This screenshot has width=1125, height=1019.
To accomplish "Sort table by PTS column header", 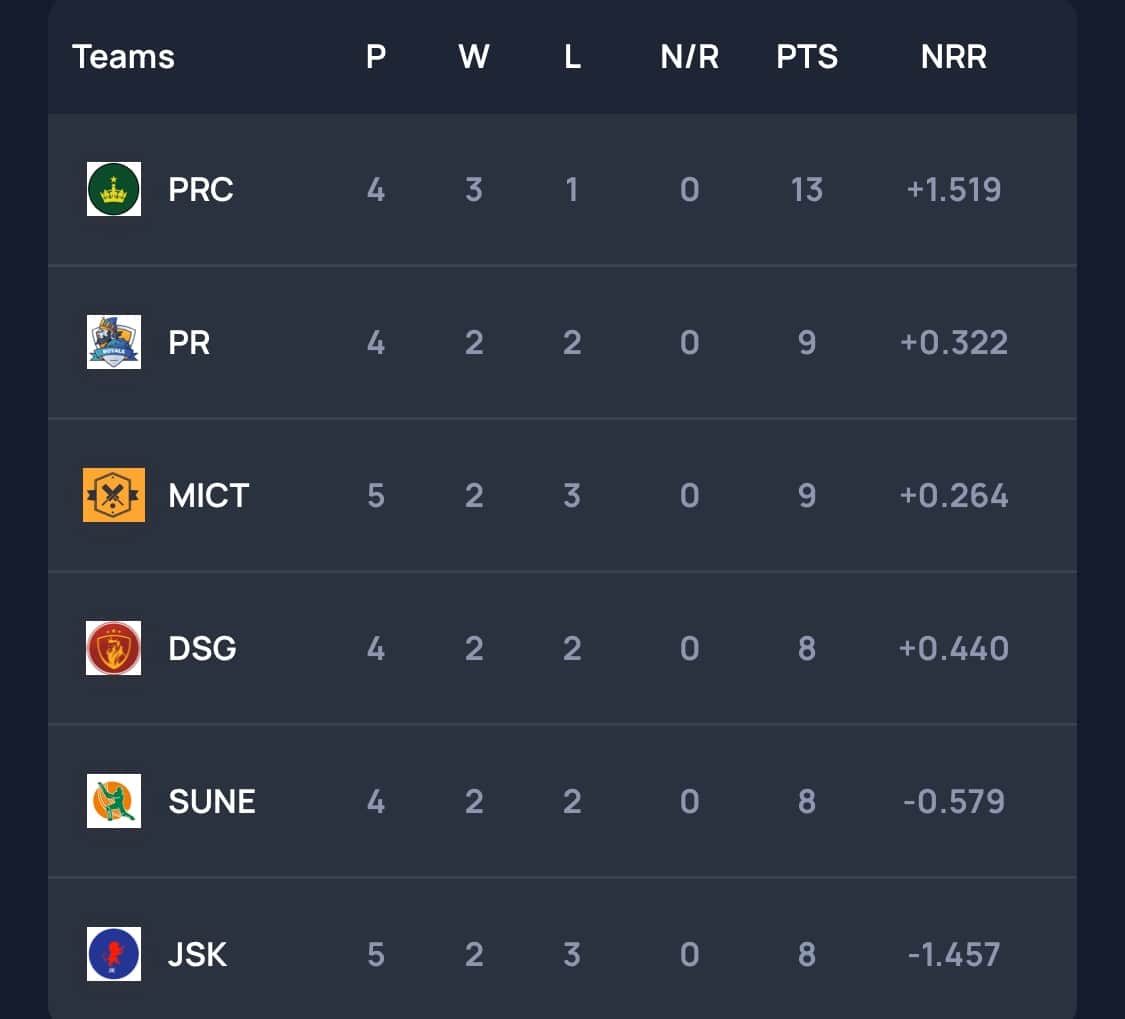I will tap(807, 57).
